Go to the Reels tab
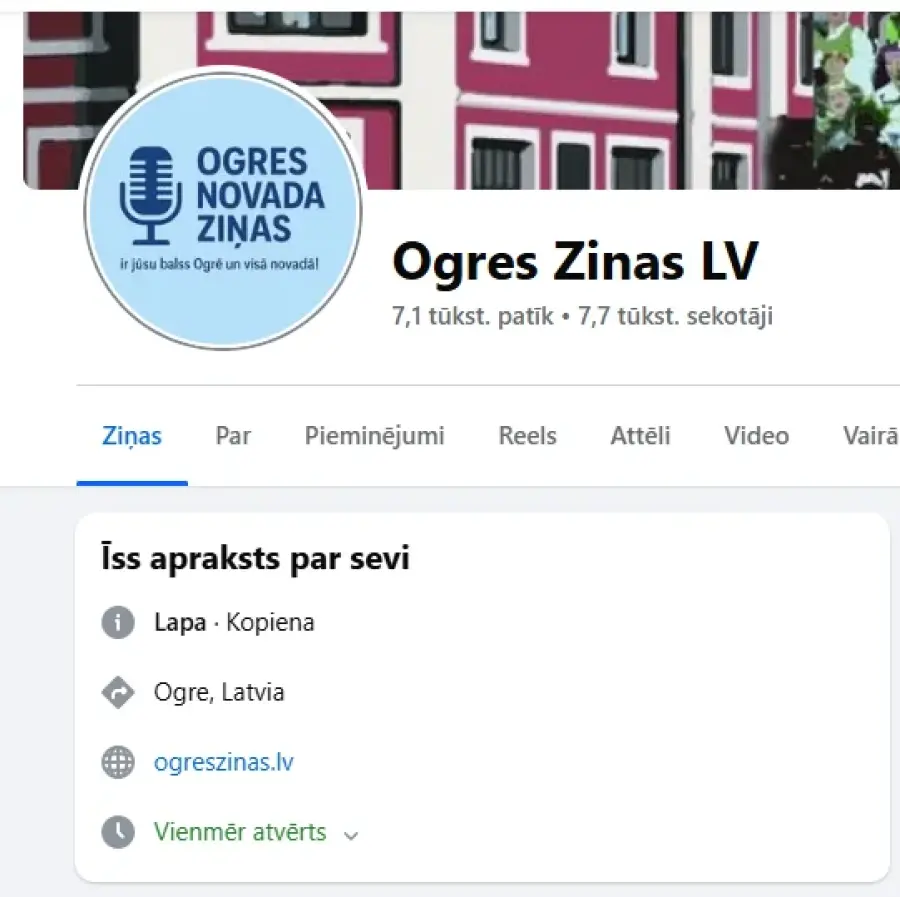This screenshot has width=900, height=897. click(527, 436)
